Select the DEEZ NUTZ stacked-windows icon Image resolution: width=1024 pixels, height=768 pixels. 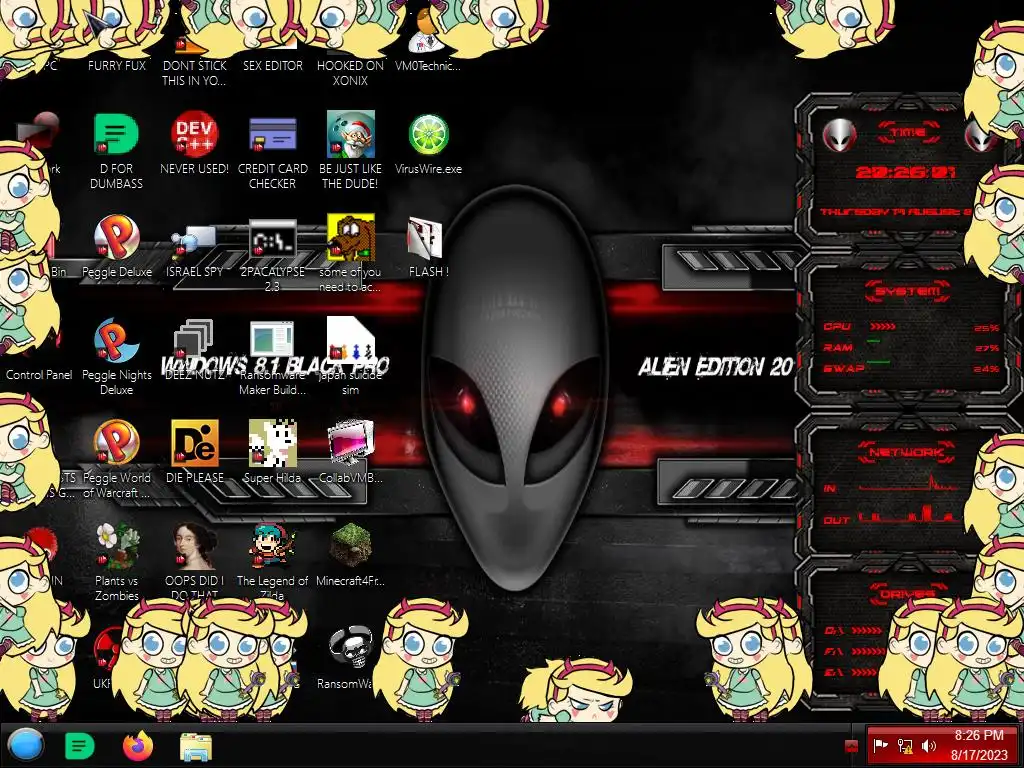[x=193, y=340]
